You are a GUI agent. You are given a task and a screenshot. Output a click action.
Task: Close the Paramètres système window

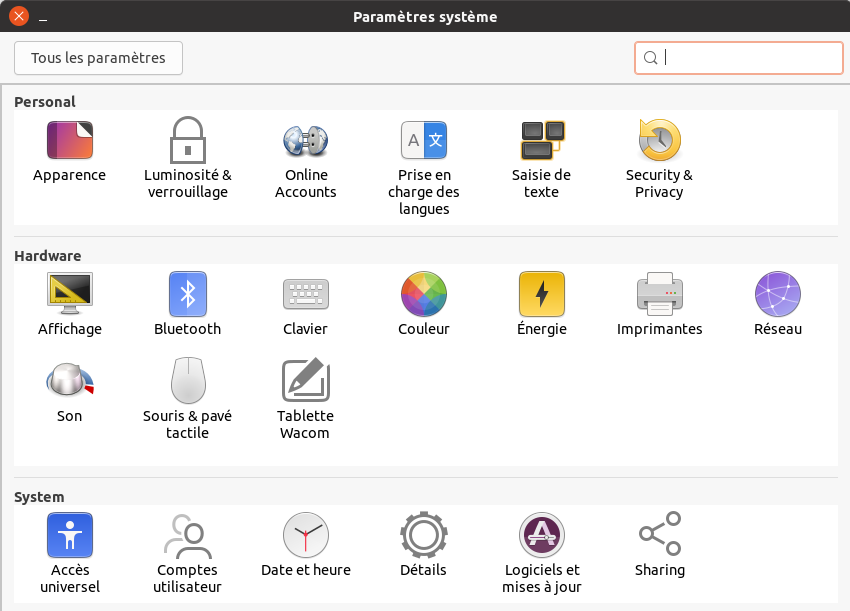18,17
